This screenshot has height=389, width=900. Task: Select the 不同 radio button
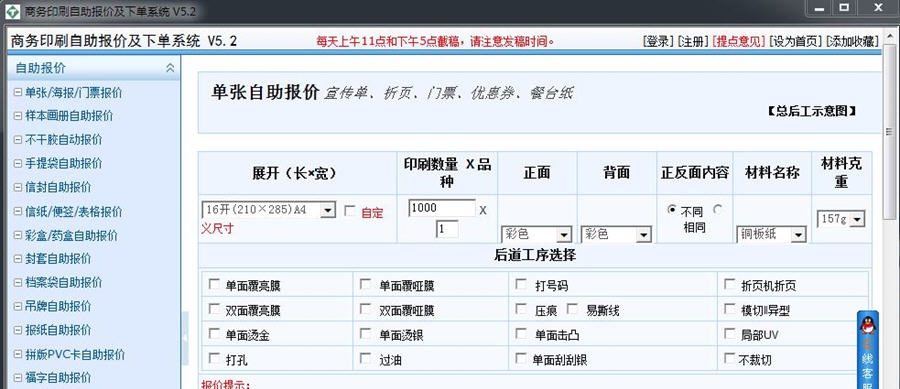click(x=672, y=210)
